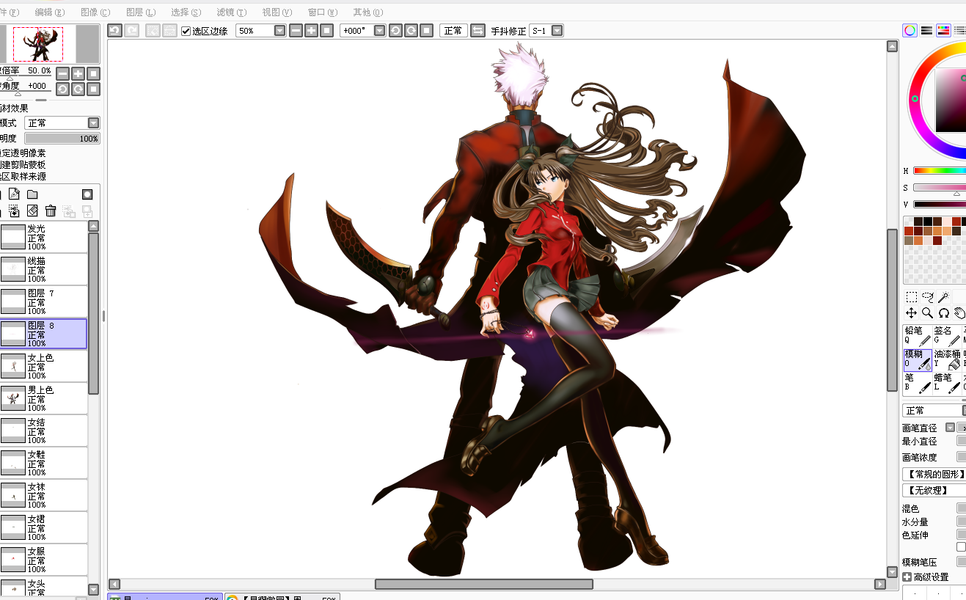Choose the 模糊 blur brush
Viewport: 966px width, 600px height.
(917, 360)
